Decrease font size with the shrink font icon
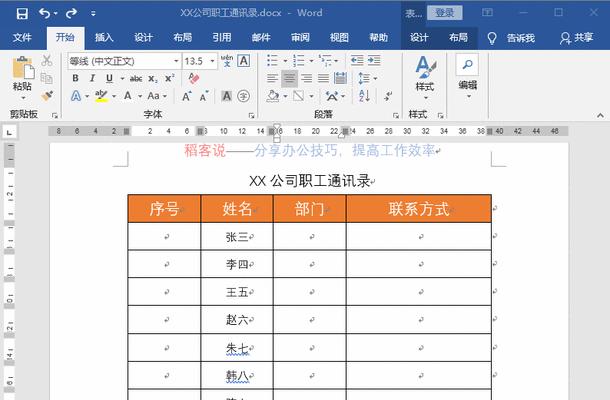The image size is (610, 400). tap(204, 96)
